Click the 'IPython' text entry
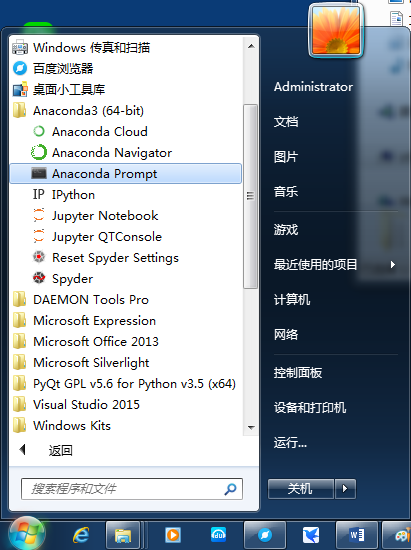The image size is (411, 550). pos(73,195)
